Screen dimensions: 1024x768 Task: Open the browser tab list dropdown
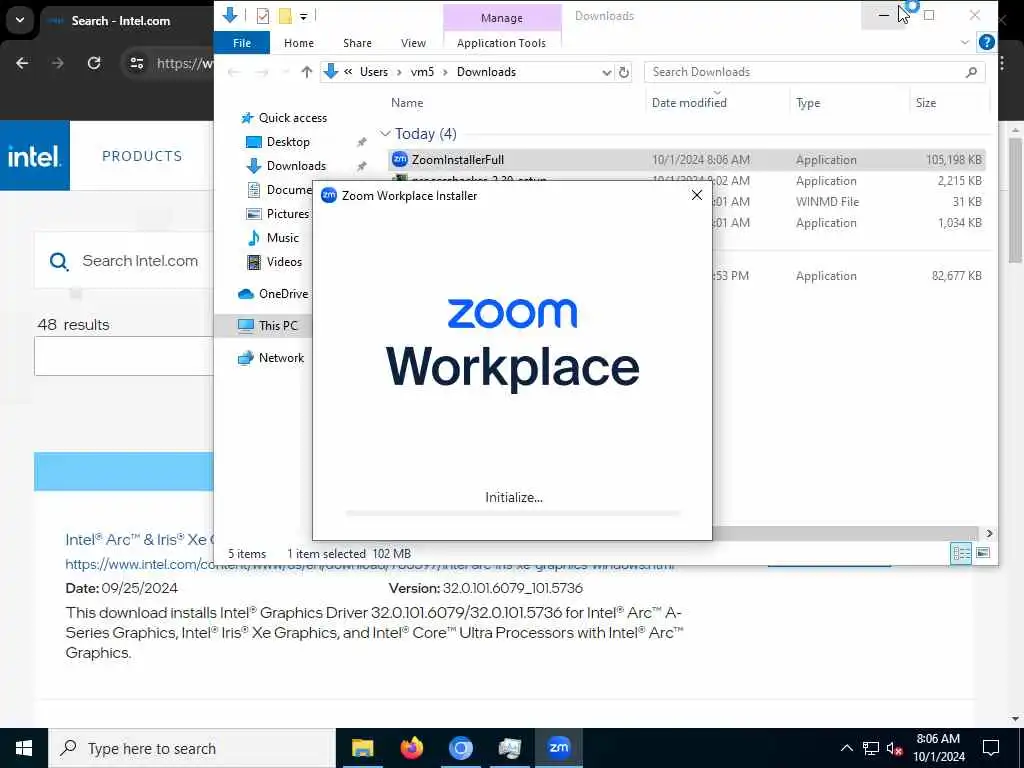click(20, 20)
